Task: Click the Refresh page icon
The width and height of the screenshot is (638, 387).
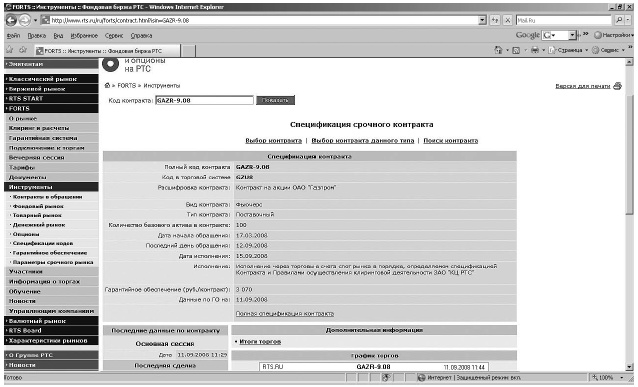Action: pos(495,20)
